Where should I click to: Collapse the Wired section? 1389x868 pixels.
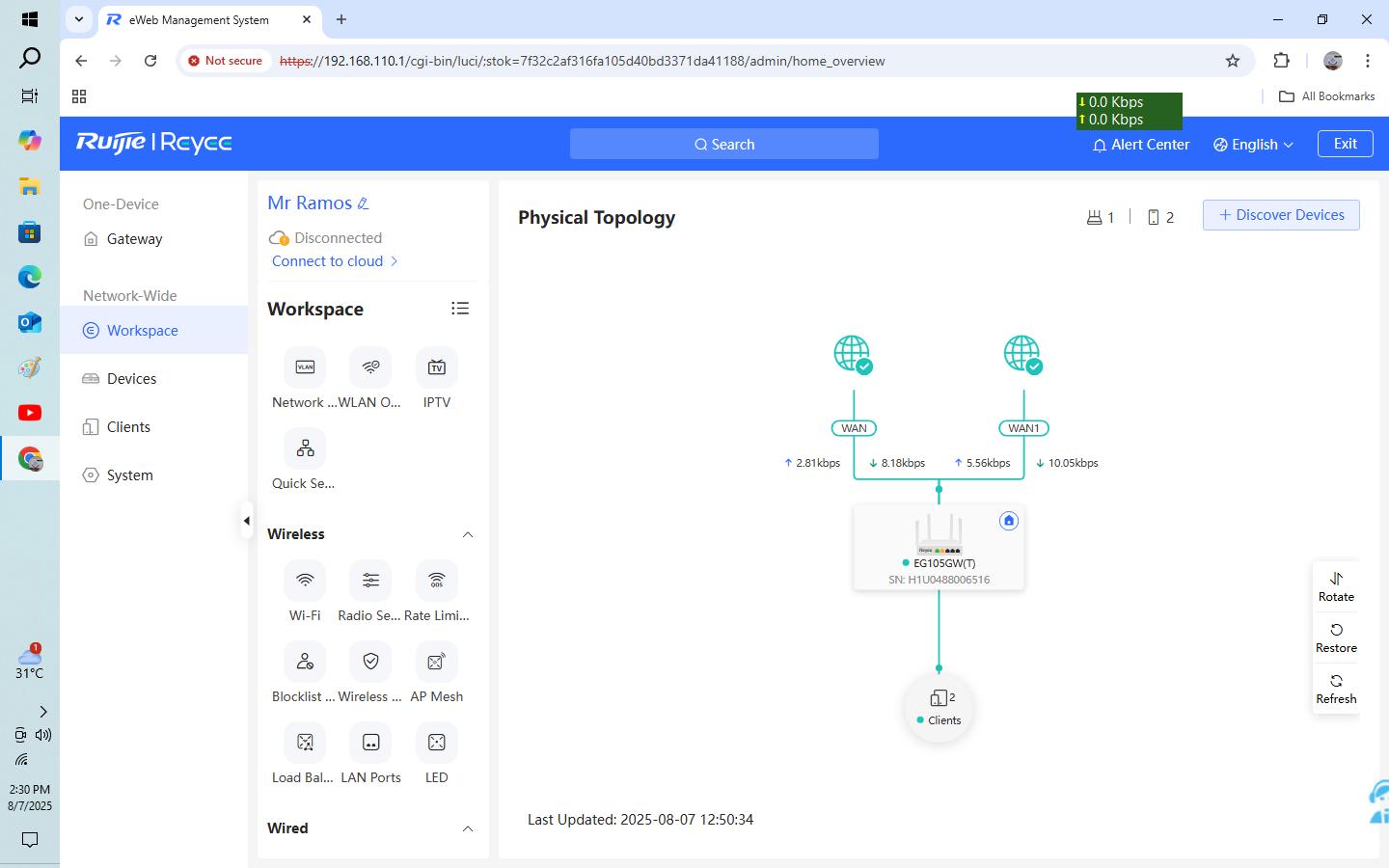(x=468, y=828)
